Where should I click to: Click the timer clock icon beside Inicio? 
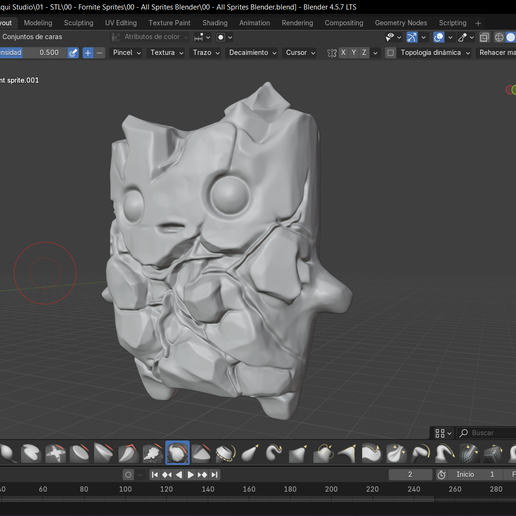(x=441, y=474)
